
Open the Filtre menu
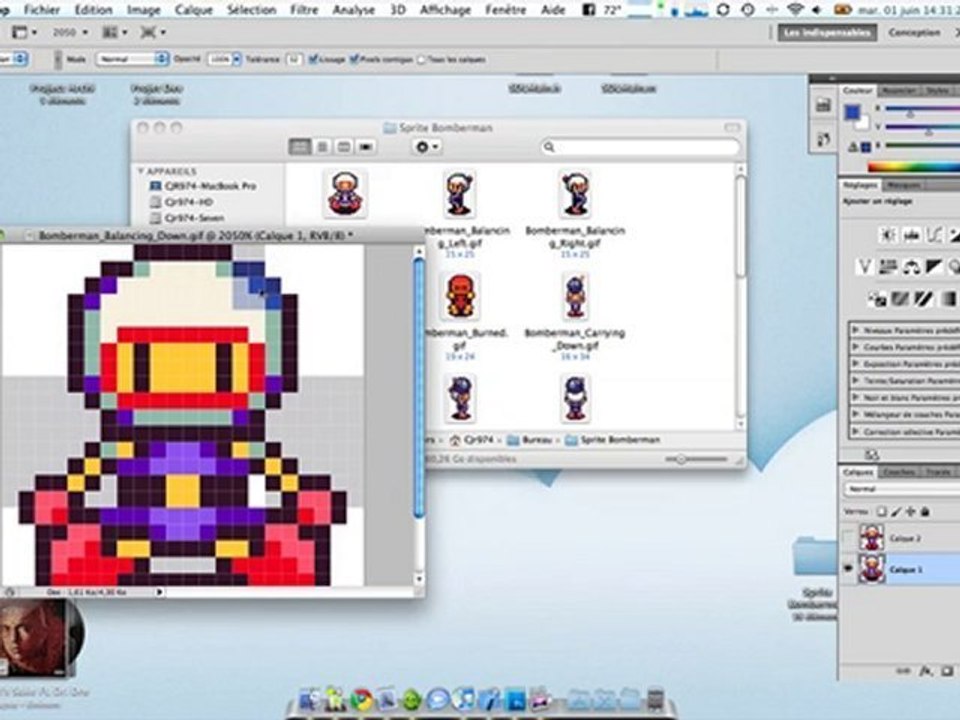[304, 10]
